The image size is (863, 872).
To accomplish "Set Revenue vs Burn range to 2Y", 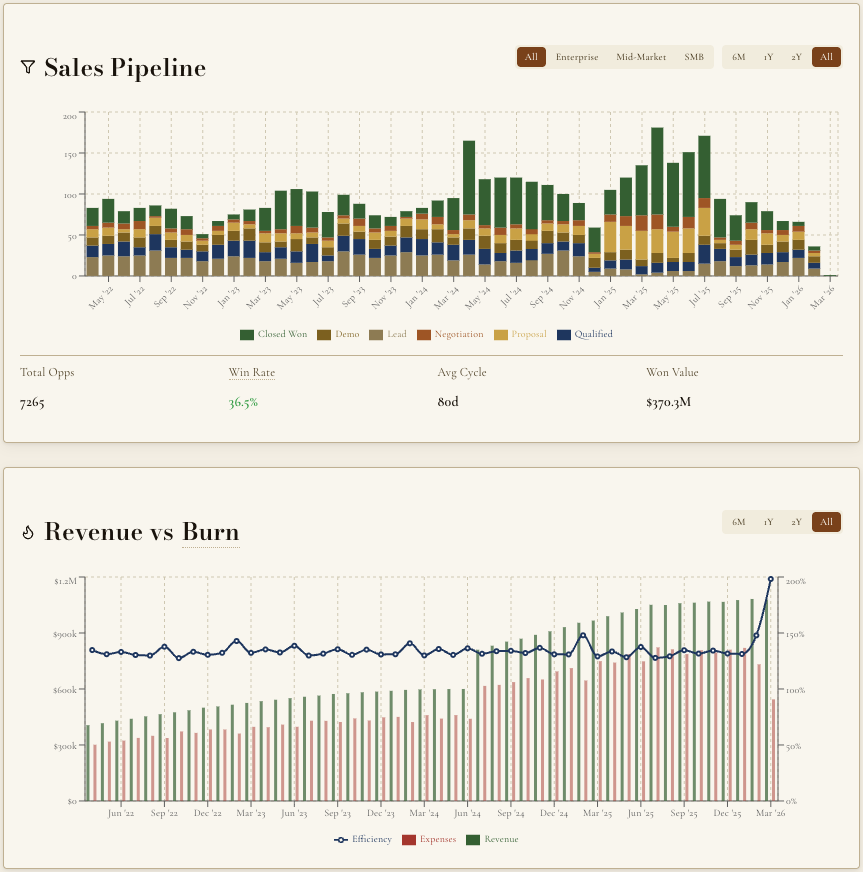I will (x=797, y=522).
